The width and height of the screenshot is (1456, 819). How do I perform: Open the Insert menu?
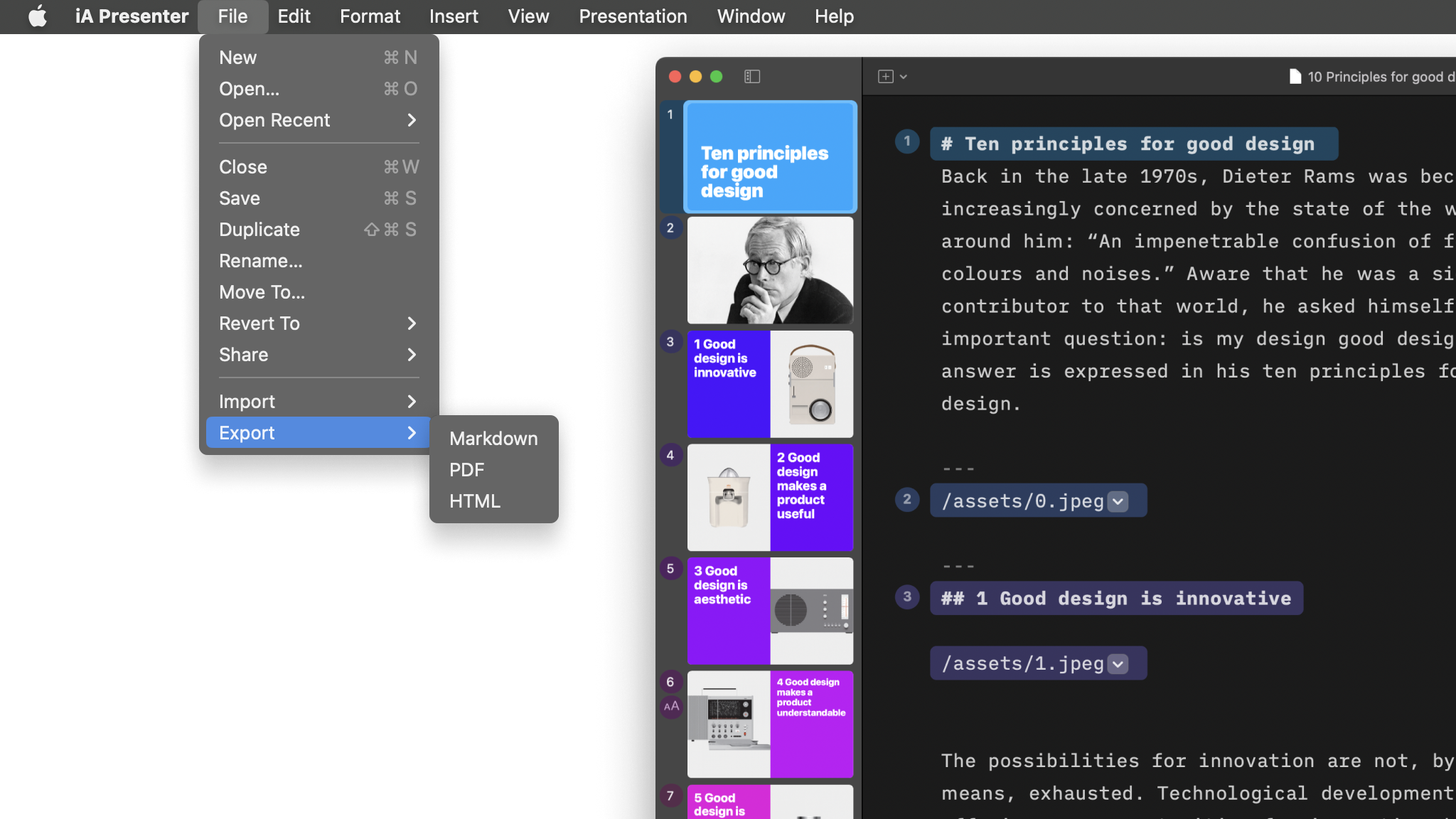[x=454, y=16]
